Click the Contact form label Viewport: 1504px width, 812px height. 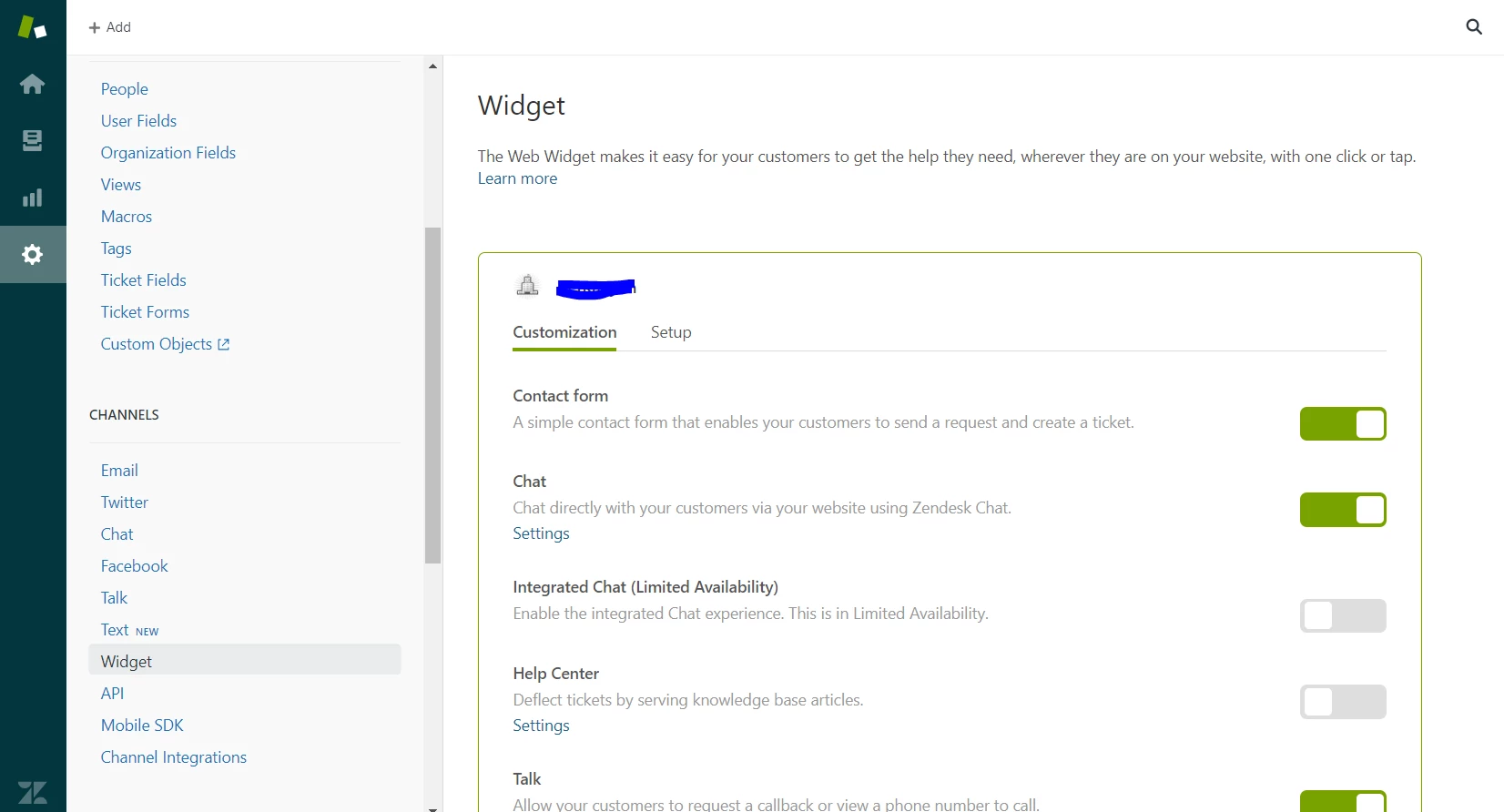click(x=561, y=396)
